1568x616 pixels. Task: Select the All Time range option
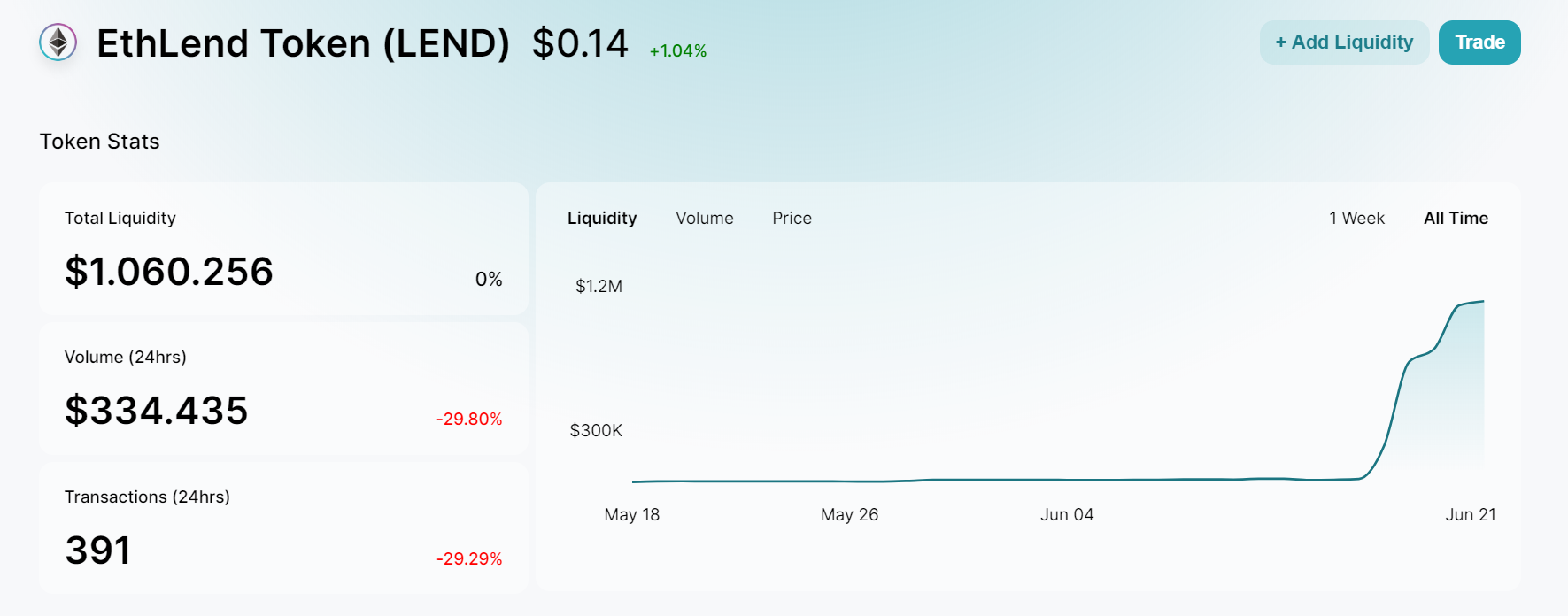[x=1456, y=219]
